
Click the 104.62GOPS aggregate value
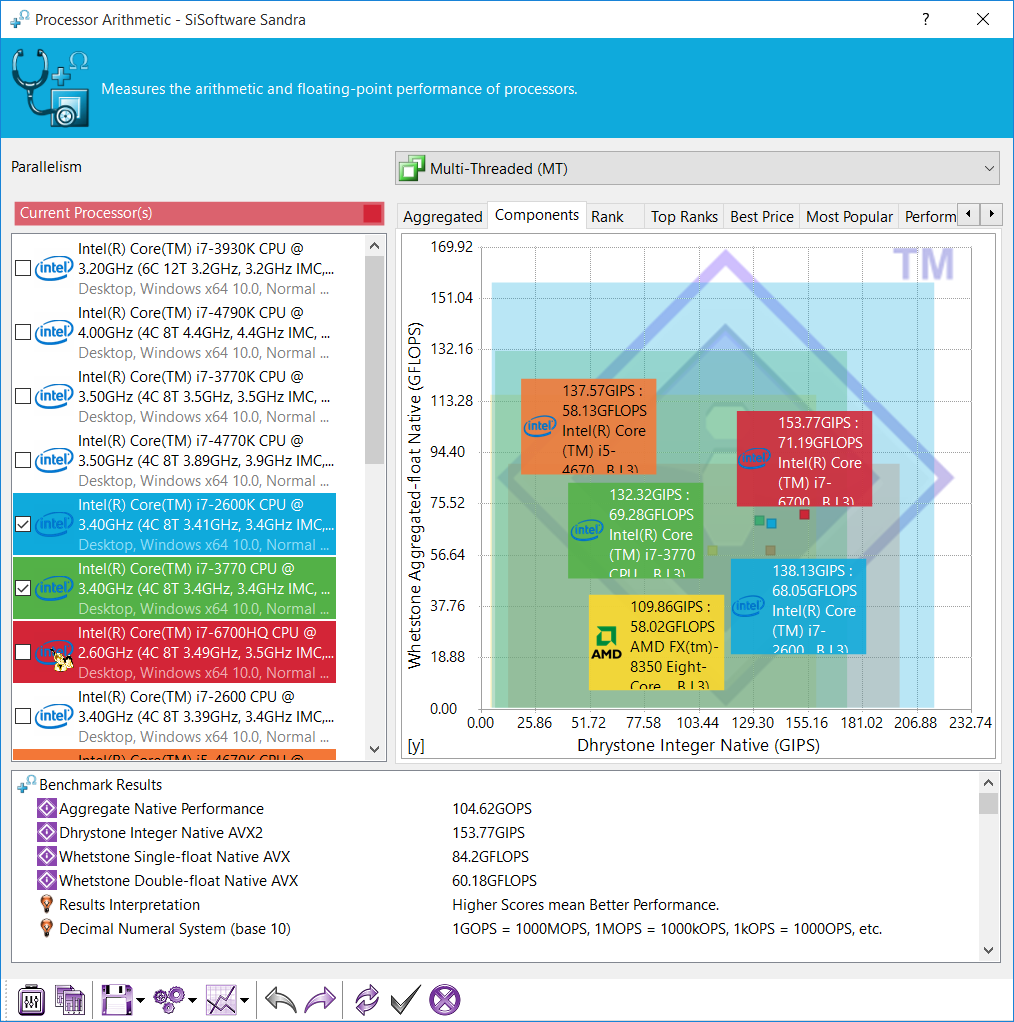coord(492,808)
